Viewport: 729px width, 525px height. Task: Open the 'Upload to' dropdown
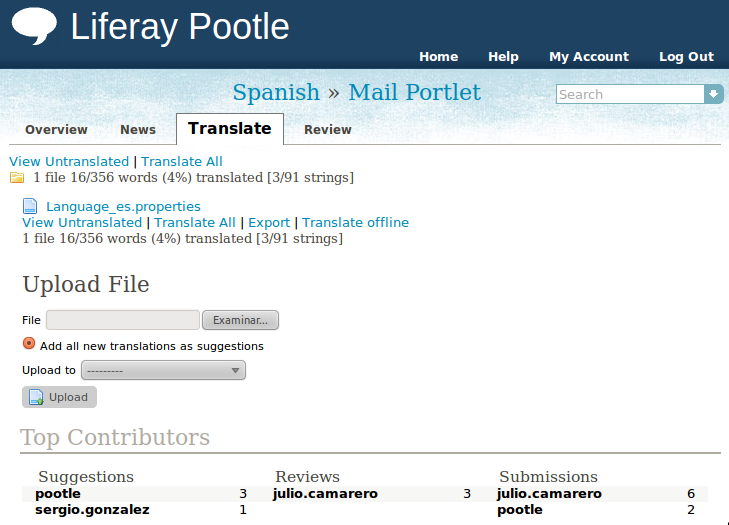point(163,370)
